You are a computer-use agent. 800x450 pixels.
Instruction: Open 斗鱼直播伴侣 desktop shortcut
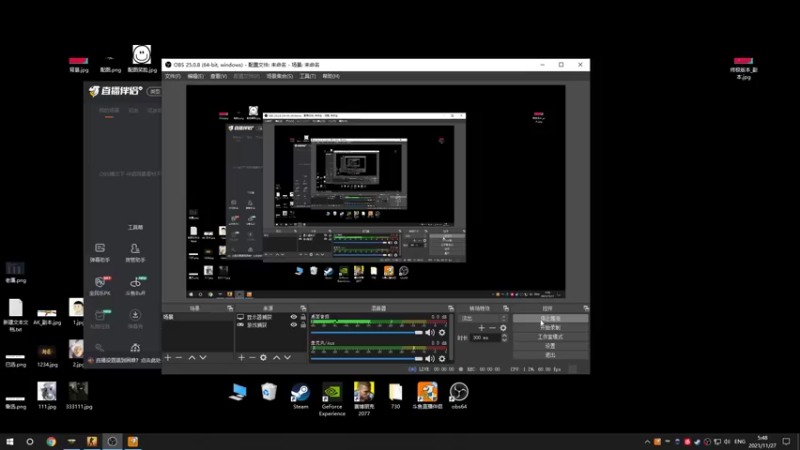coord(427,396)
